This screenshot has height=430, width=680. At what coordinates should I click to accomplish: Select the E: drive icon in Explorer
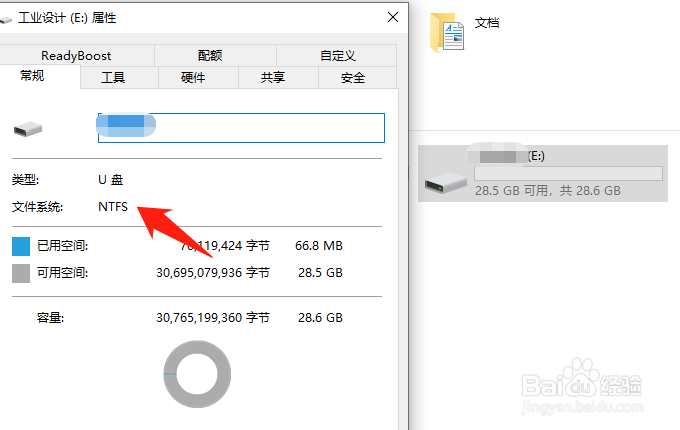445,182
